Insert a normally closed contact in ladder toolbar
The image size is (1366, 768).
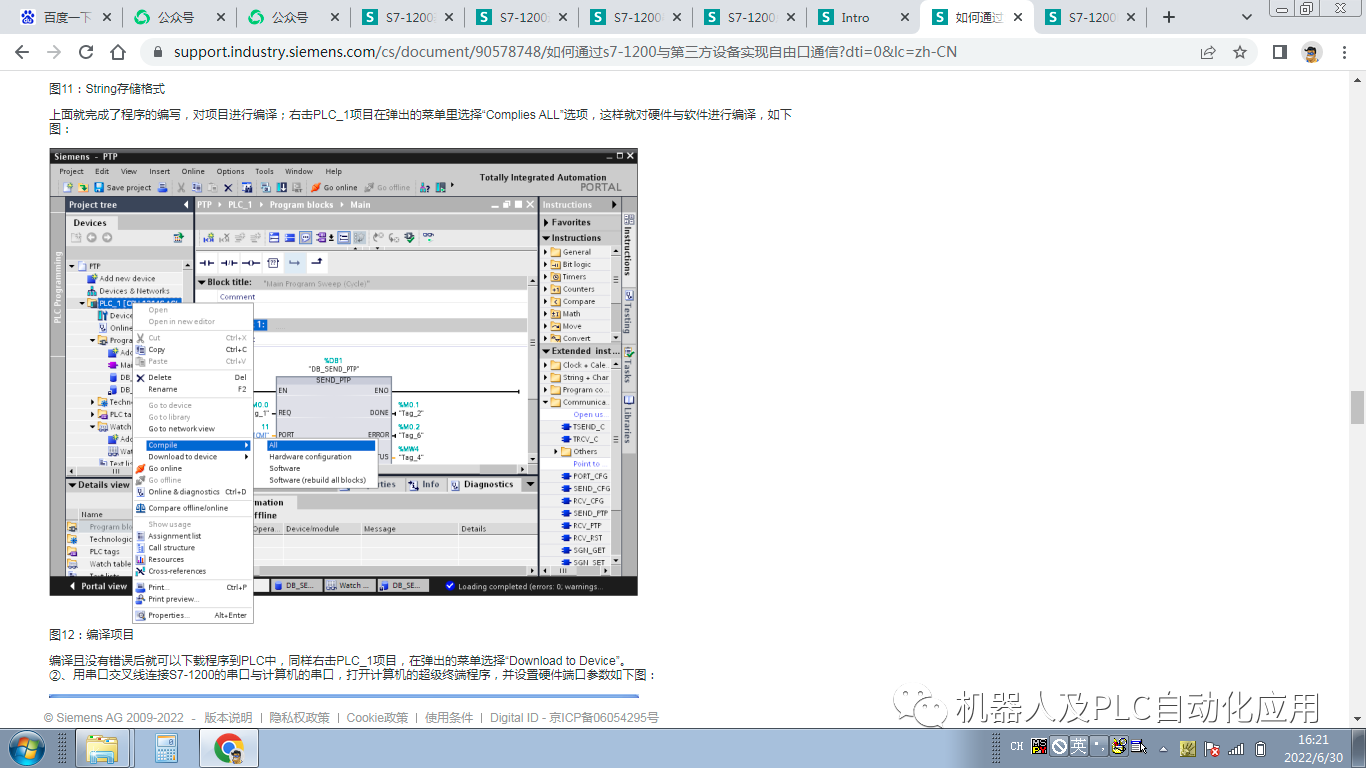[230, 263]
